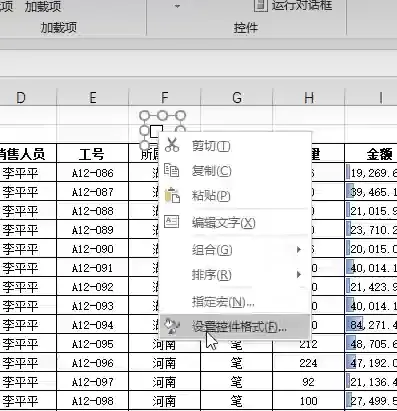Click the Copy pages icon in context menu
This screenshot has width=397, height=411.
[x=172, y=170]
